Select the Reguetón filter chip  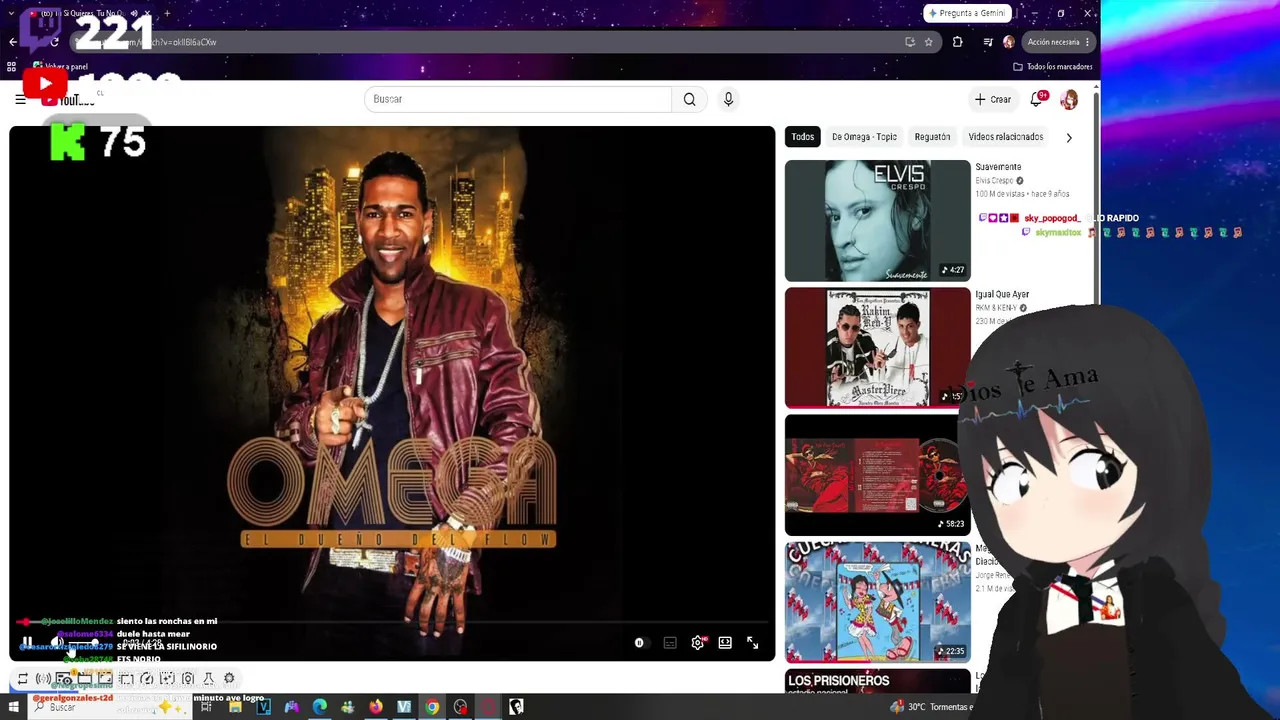pos(932,137)
